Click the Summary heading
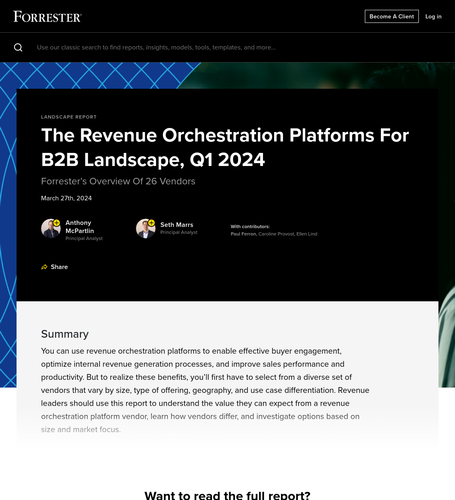 coord(65,334)
